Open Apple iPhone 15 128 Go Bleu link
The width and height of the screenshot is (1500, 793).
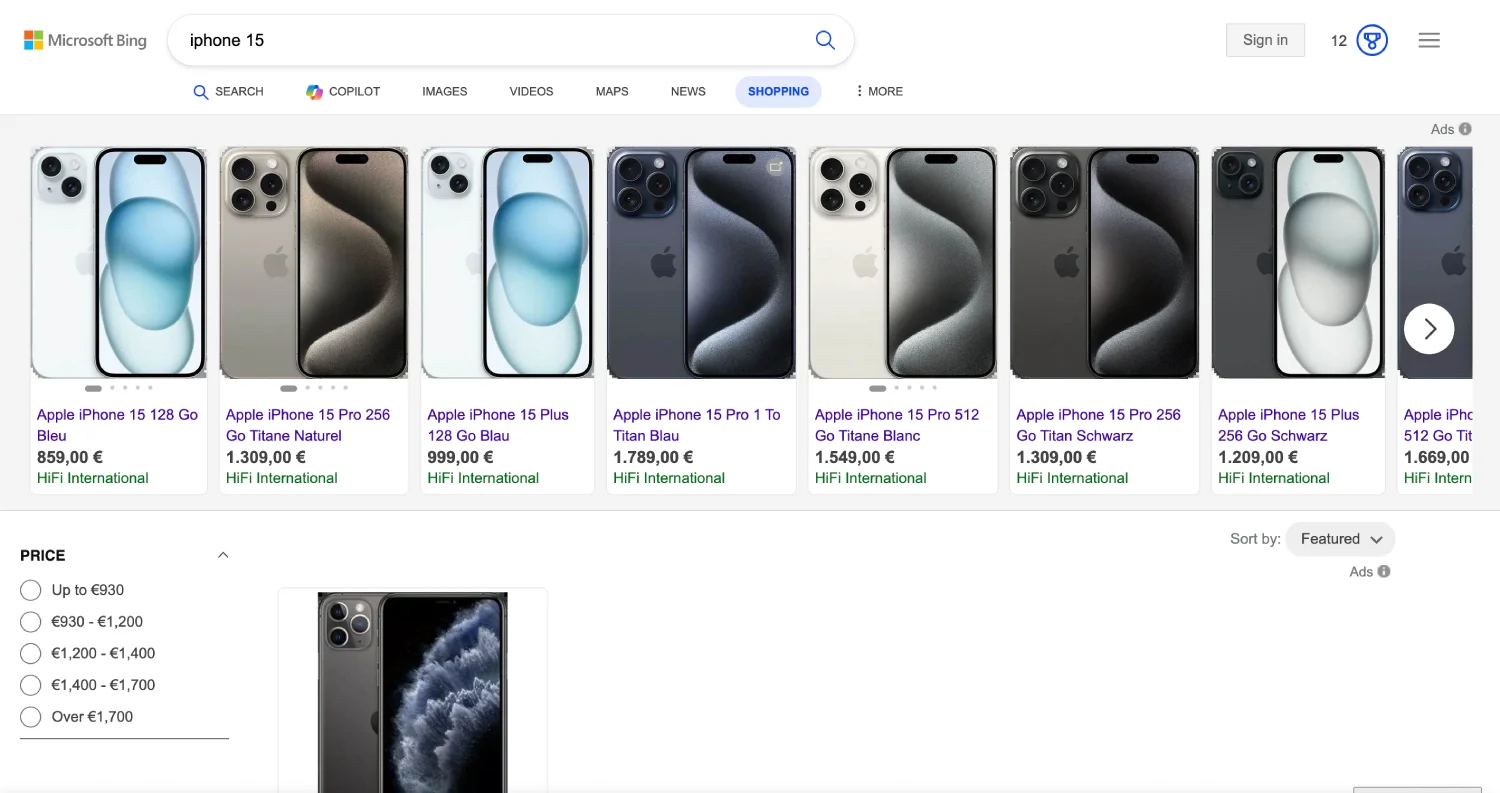(x=118, y=425)
